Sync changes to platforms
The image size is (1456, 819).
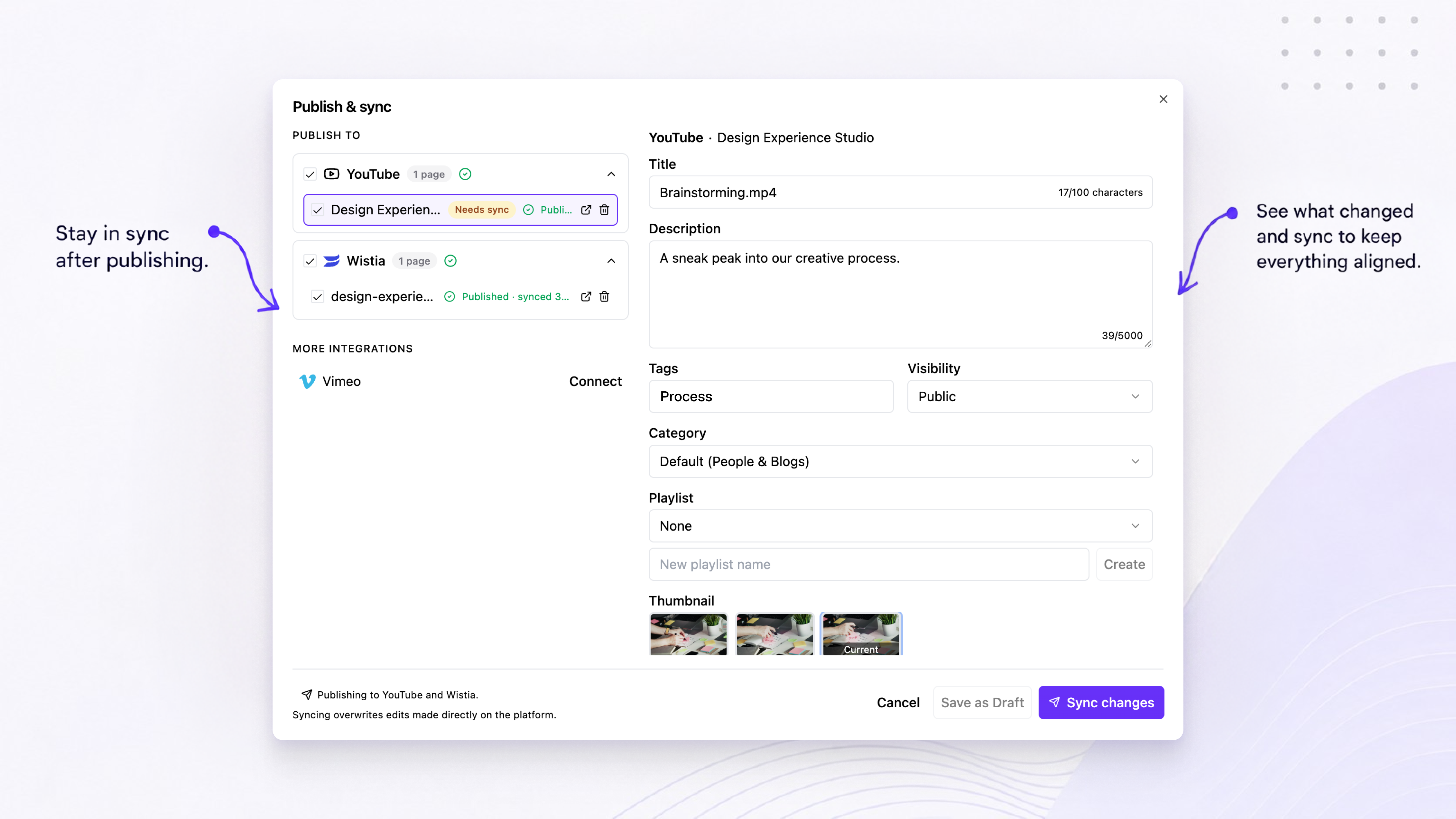(x=1101, y=703)
